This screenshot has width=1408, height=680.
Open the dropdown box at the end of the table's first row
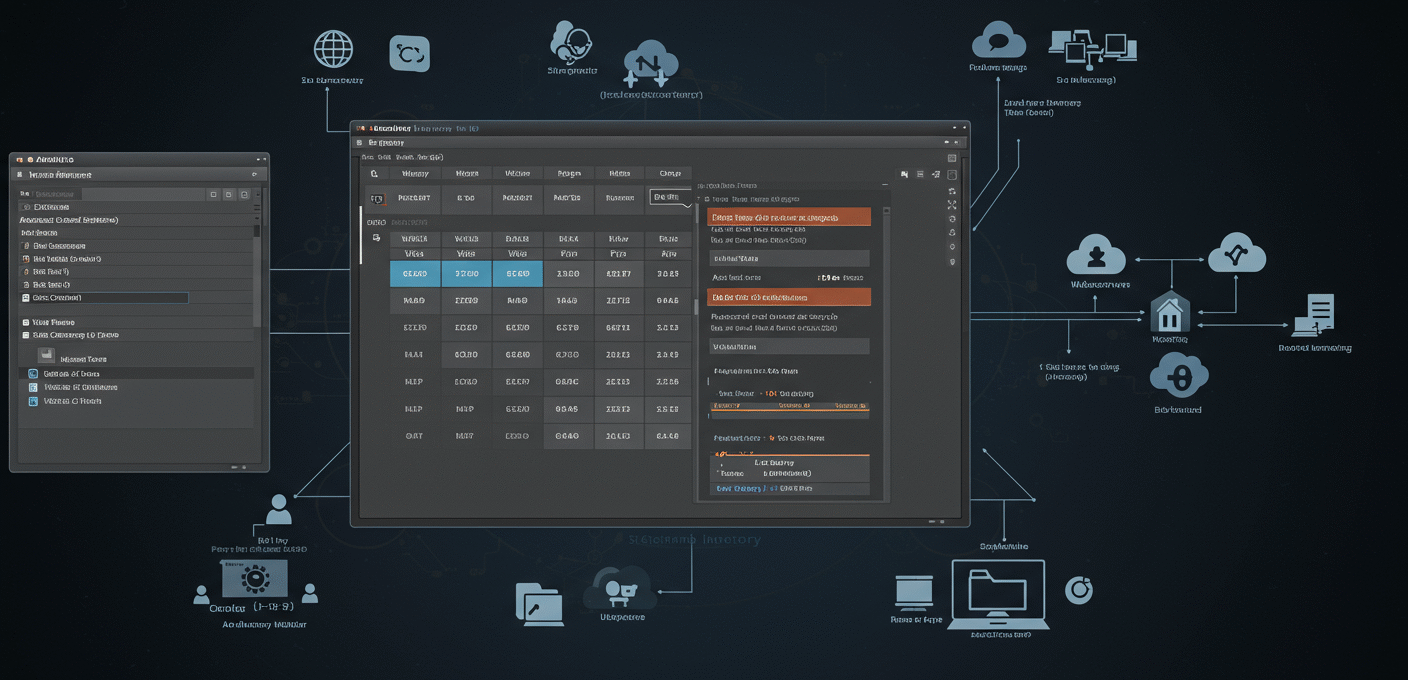pos(670,198)
